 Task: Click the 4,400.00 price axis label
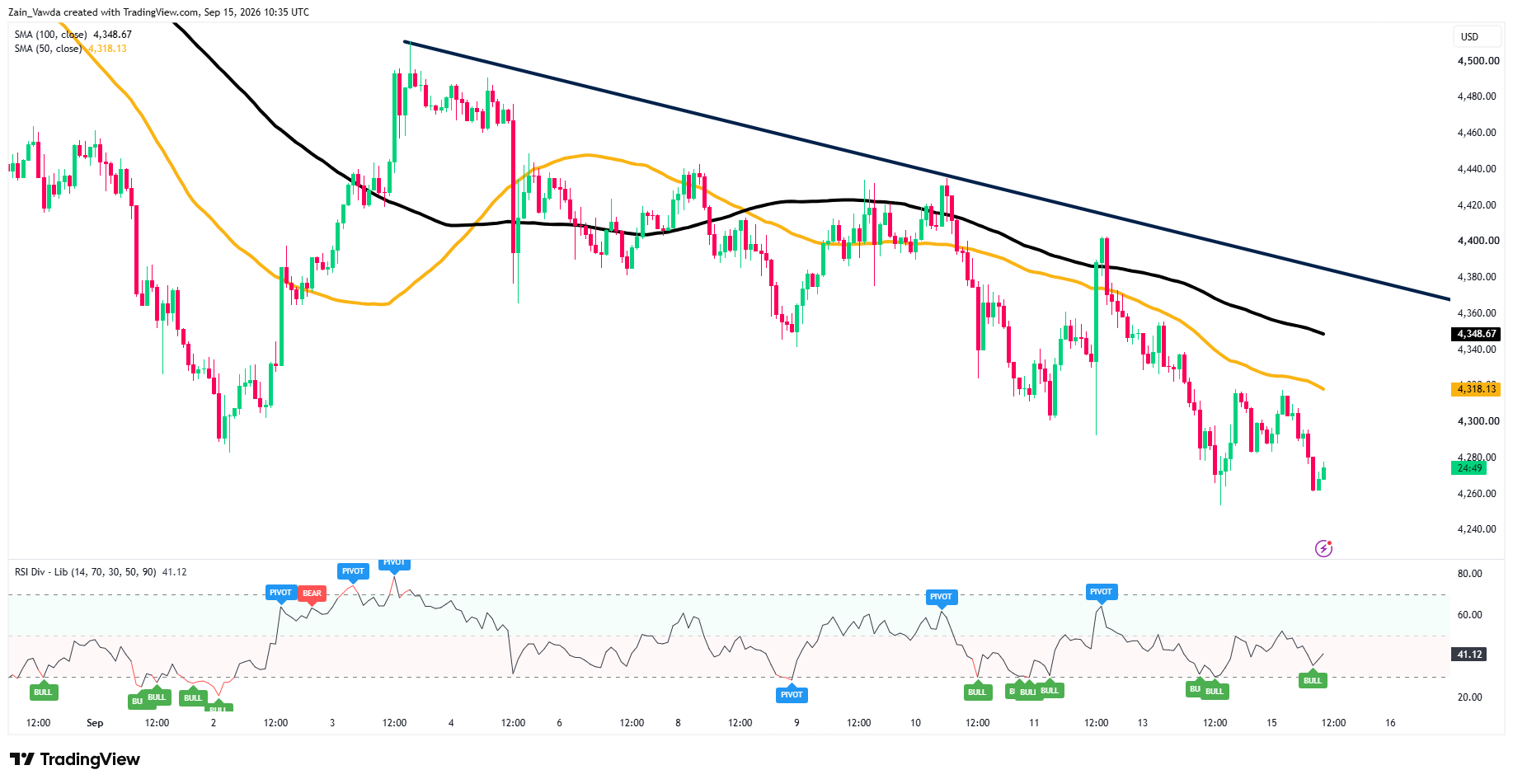pyautogui.click(x=1478, y=241)
